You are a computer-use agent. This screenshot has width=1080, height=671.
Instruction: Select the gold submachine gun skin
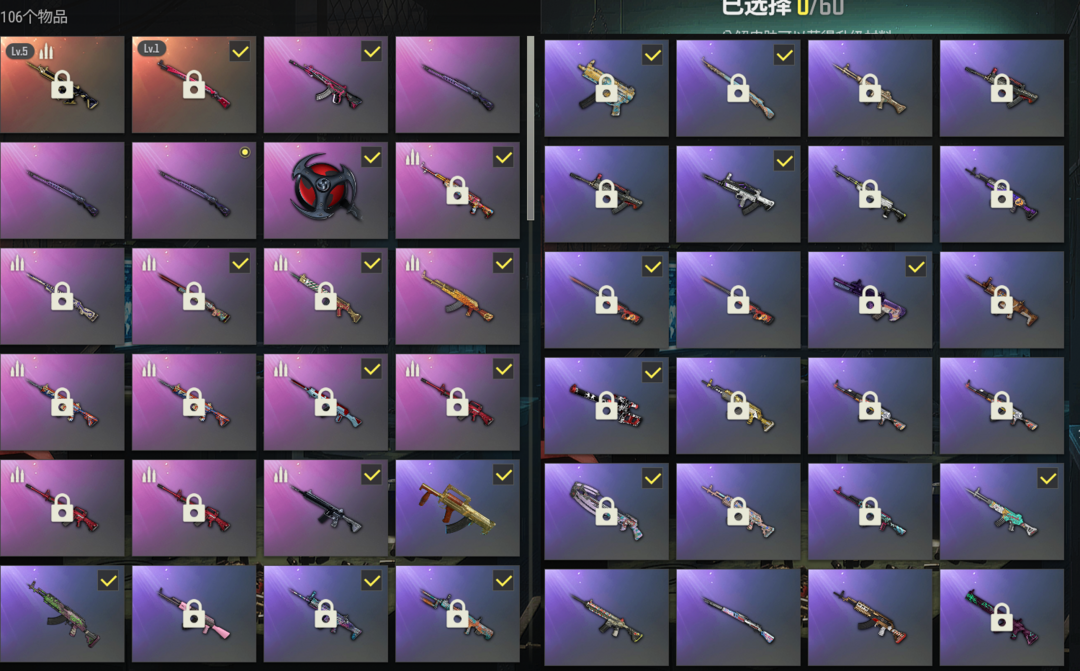coord(606,88)
